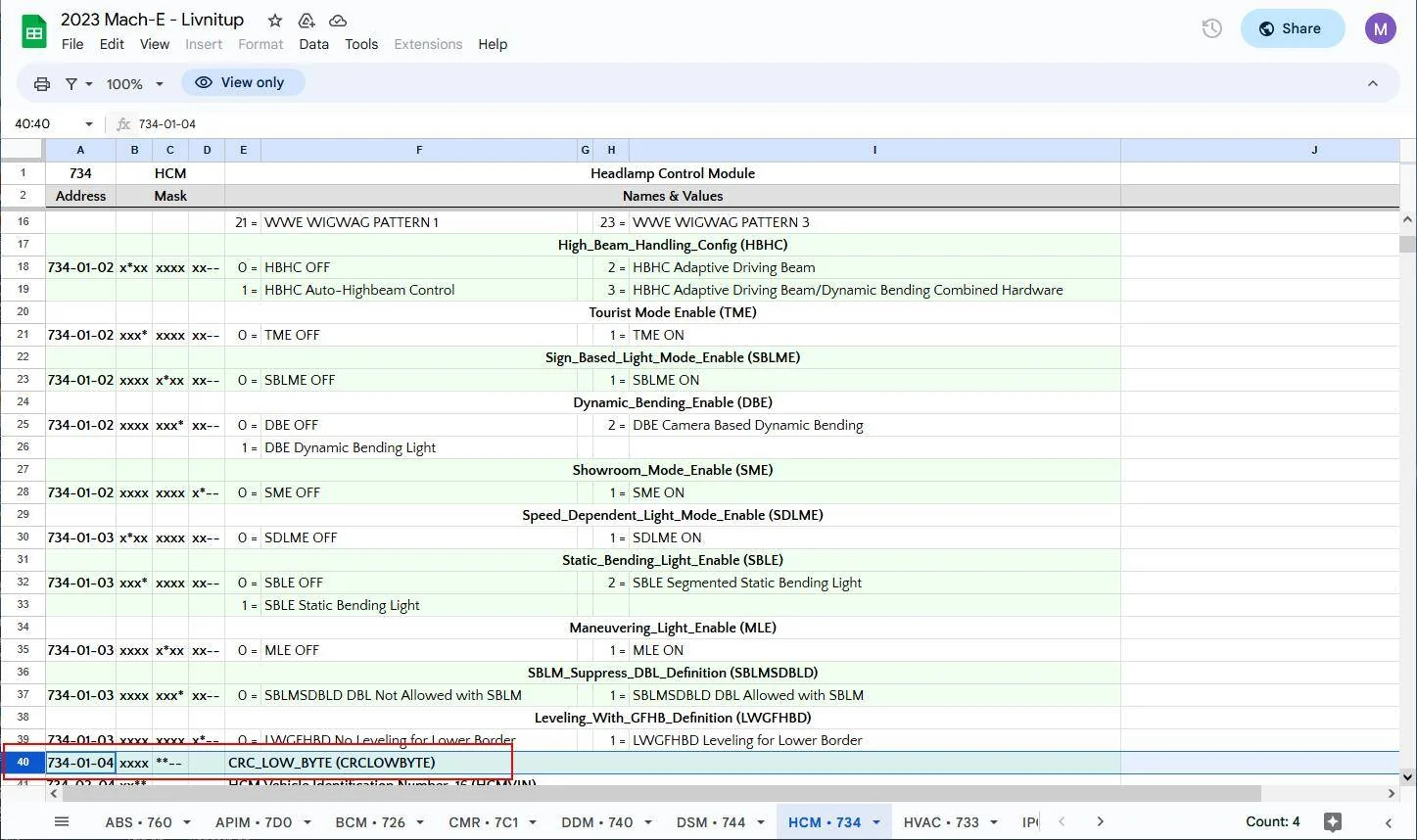Show previous sheet tabs arrow

(1062, 821)
